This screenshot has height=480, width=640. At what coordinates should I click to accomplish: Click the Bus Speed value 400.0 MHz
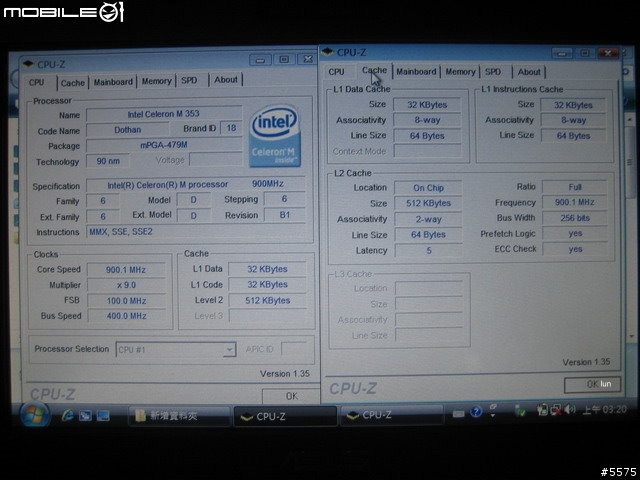126,316
